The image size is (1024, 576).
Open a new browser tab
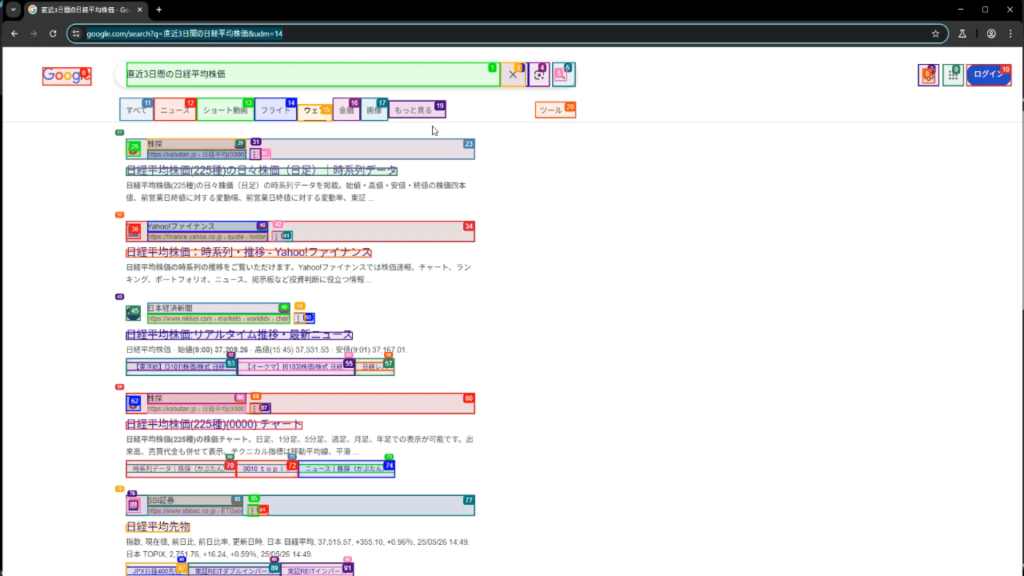click(x=159, y=10)
